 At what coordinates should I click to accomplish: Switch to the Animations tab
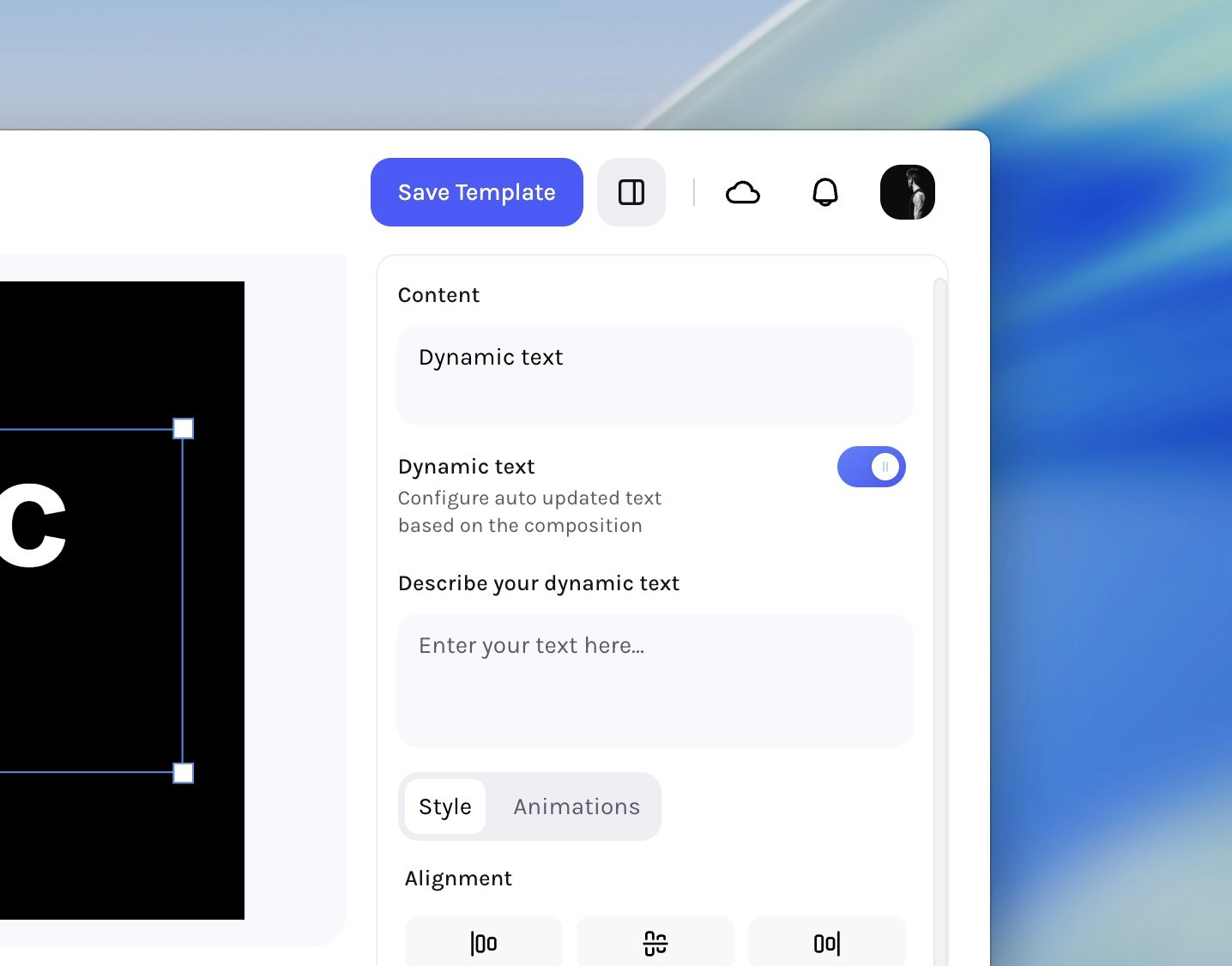coord(577,806)
